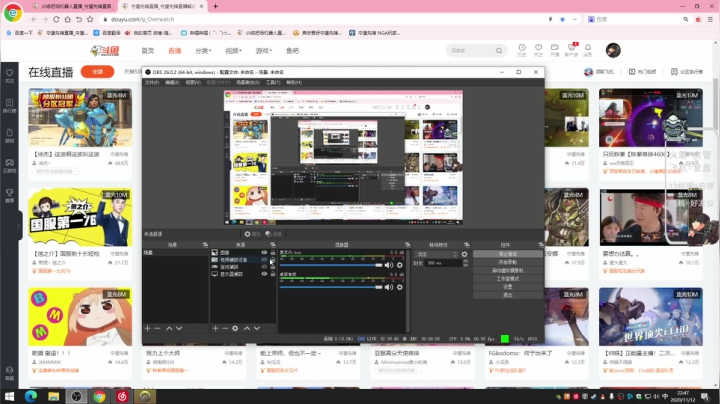Open the transition type dropdown

pos(436,254)
